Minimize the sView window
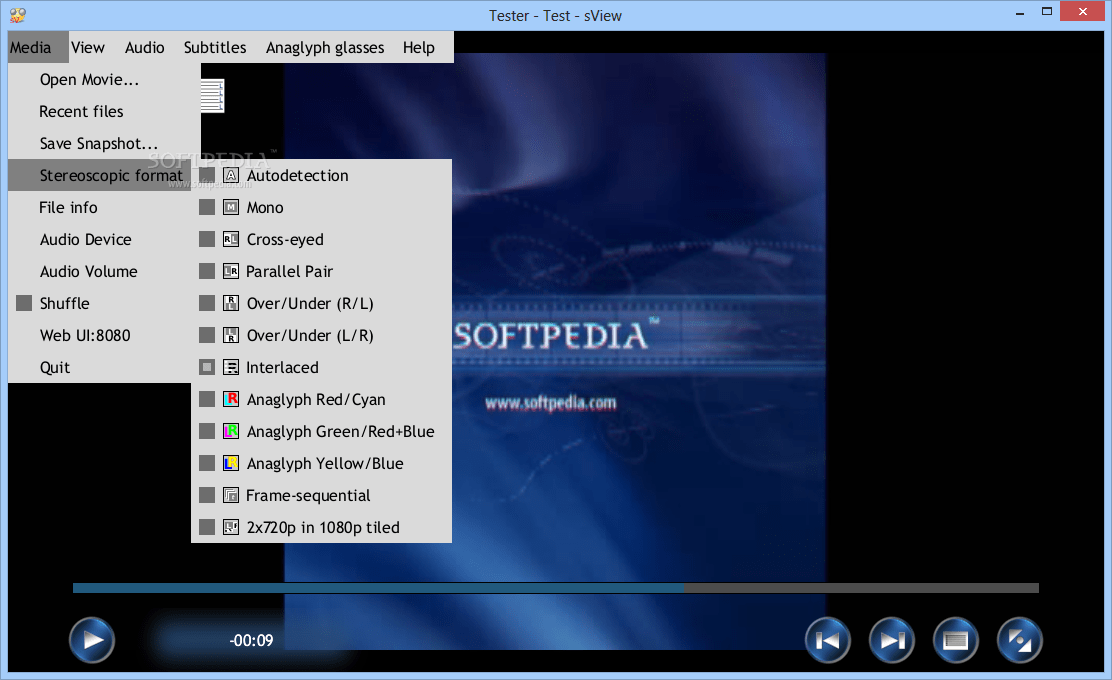 (1020, 13)
